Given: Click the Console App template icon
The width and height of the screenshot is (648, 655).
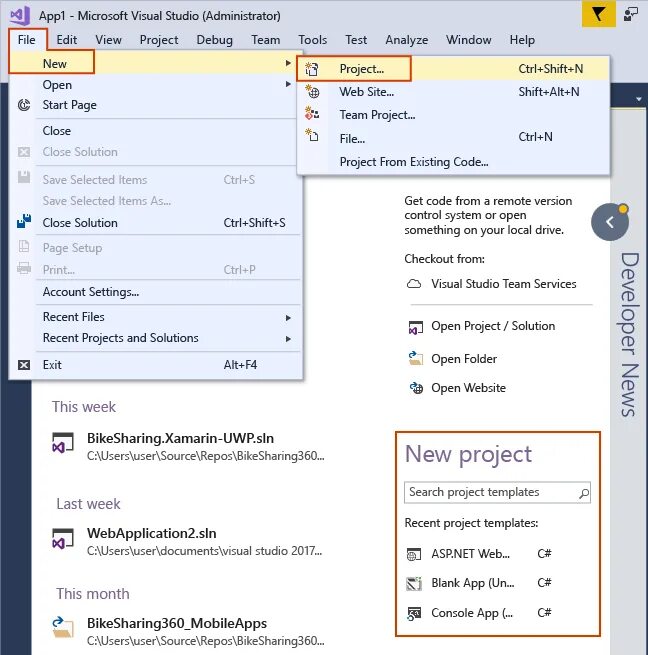Looking at the screenshot, I should [414, 614].
